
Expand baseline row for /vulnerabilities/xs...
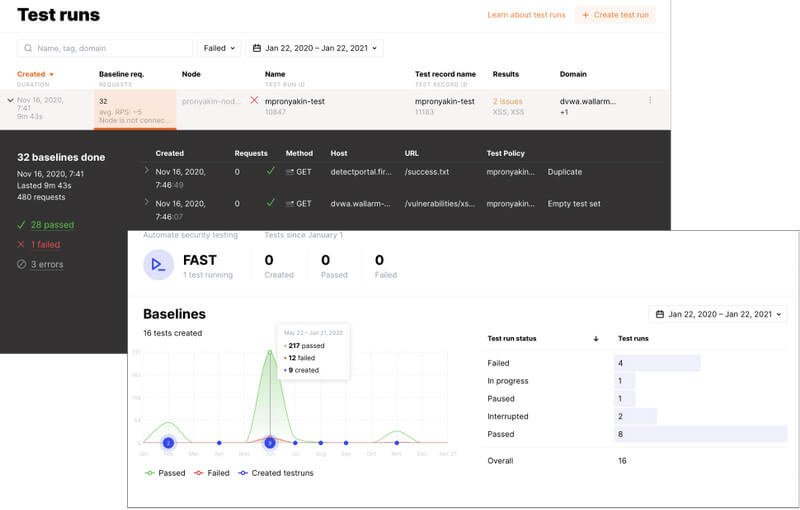[146, 202]
